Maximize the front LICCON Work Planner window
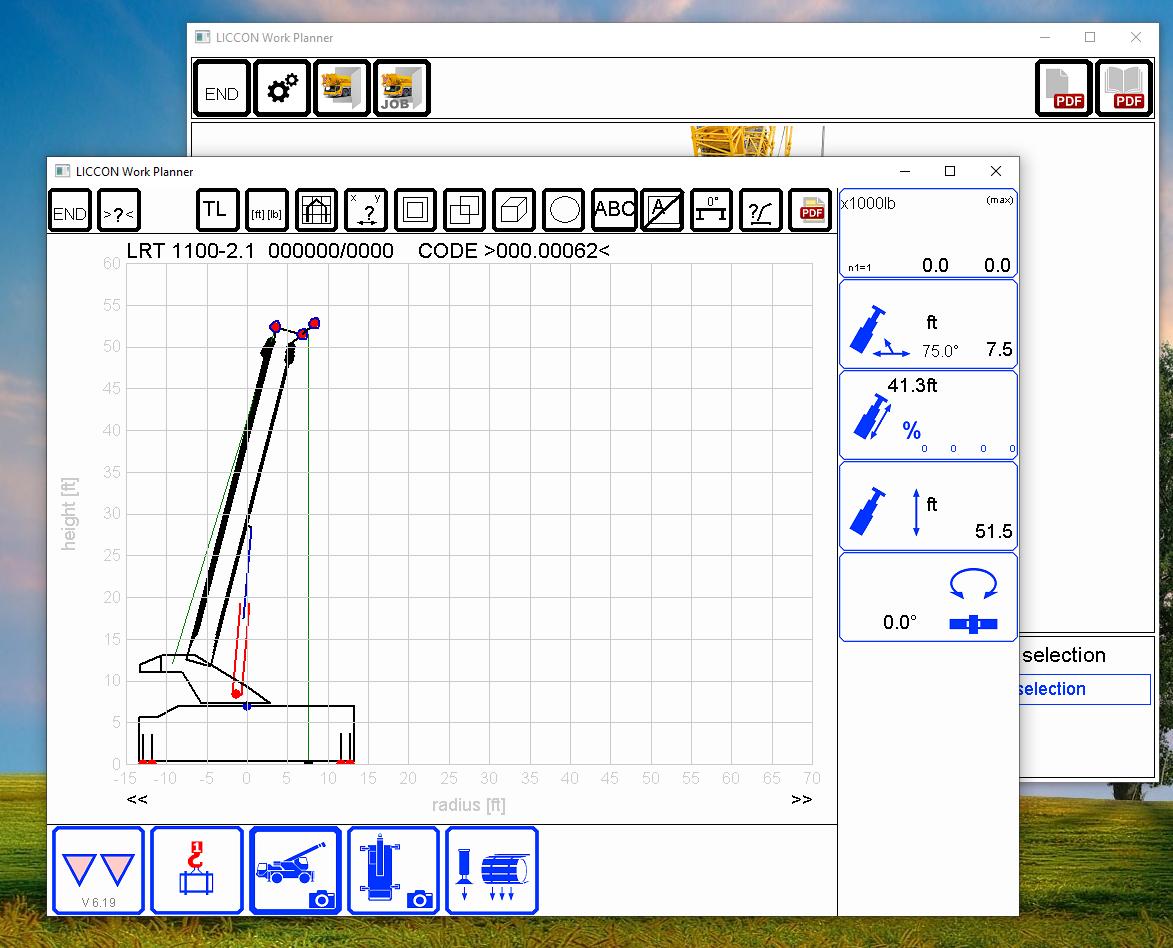The width and height of the screenshot is (1173, 948). [x=950, y=171]
